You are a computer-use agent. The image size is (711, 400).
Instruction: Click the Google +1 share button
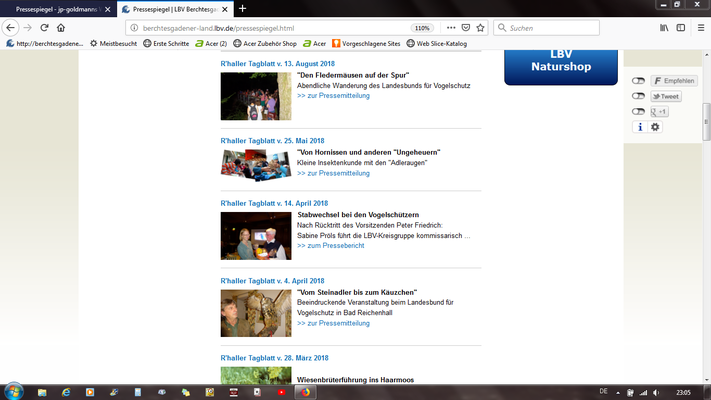click(659, 112)
